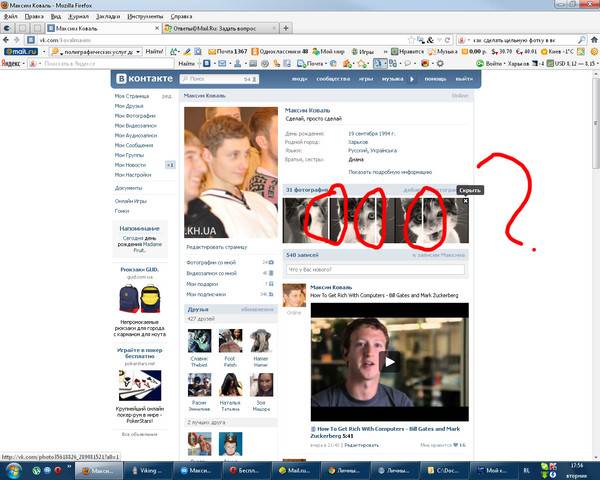
Task: Click the VK header link помощь
Action: pyautogui.click(x=435, y=78)
